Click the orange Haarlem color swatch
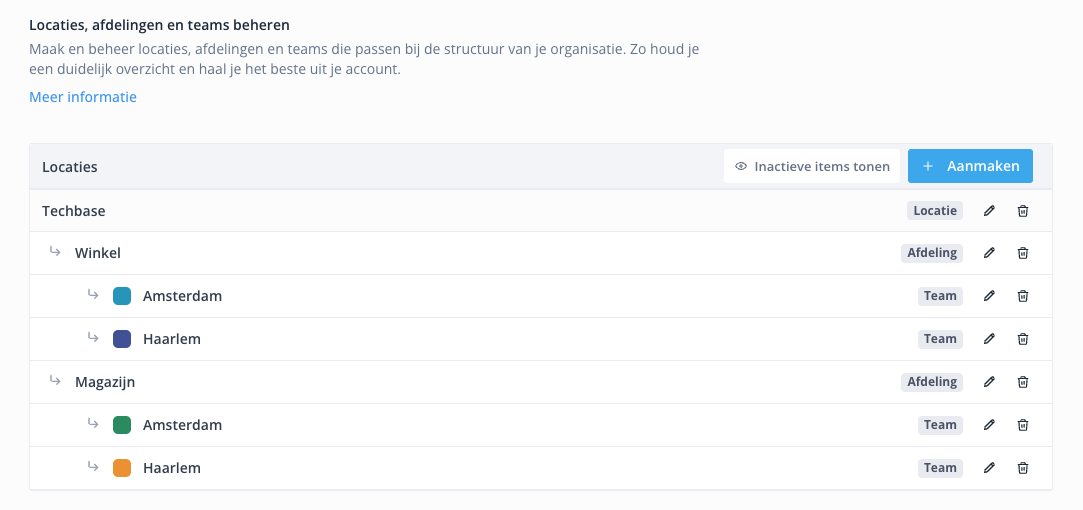Viewport: 1083px width, 510px height. [122, 468]
